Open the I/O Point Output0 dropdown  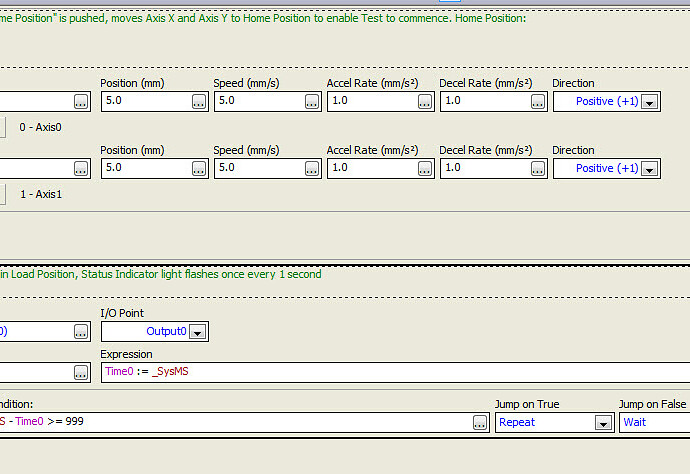click(x=198, y=332)
